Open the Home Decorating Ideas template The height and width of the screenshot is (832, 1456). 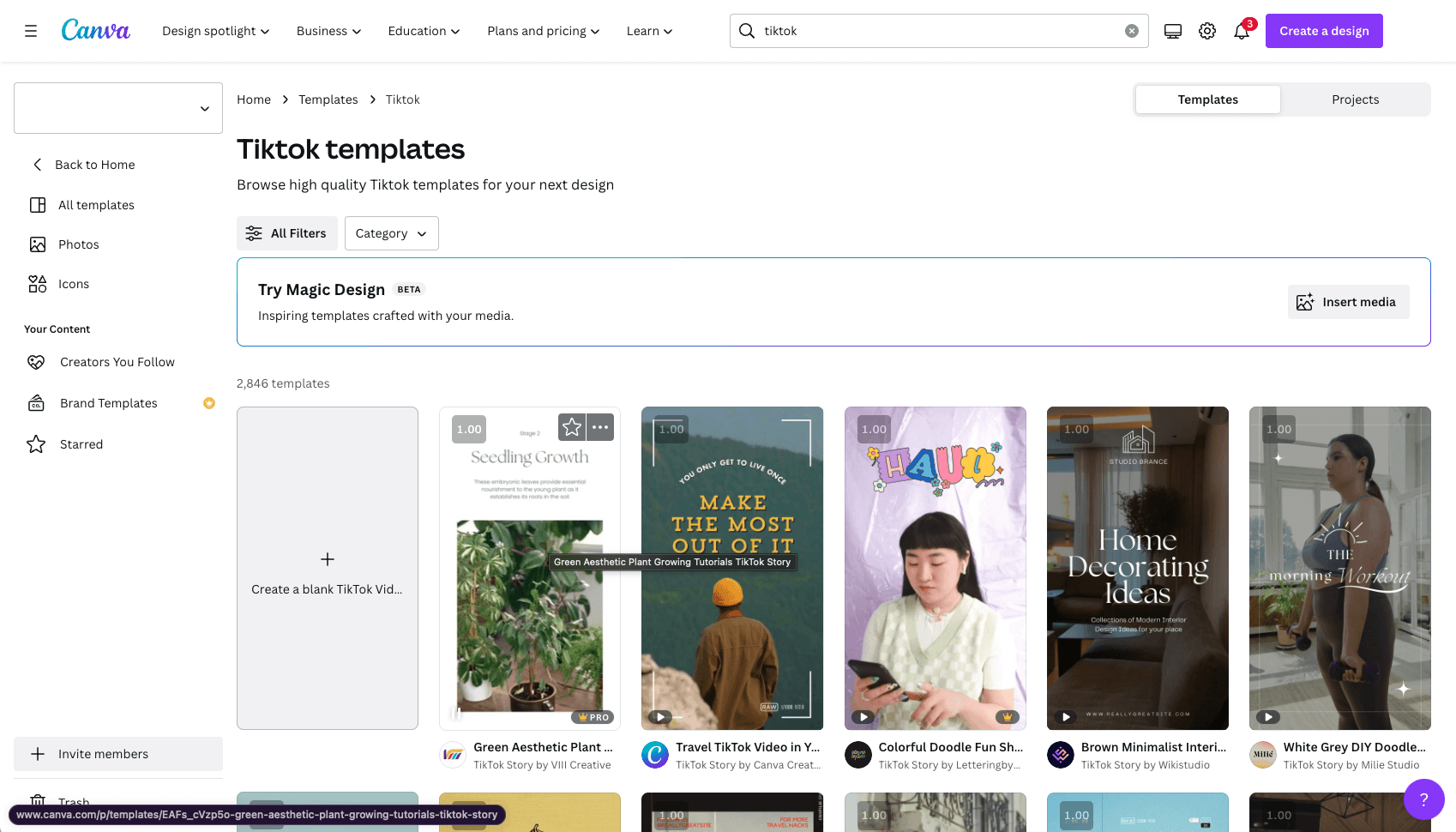[1138, 568]
